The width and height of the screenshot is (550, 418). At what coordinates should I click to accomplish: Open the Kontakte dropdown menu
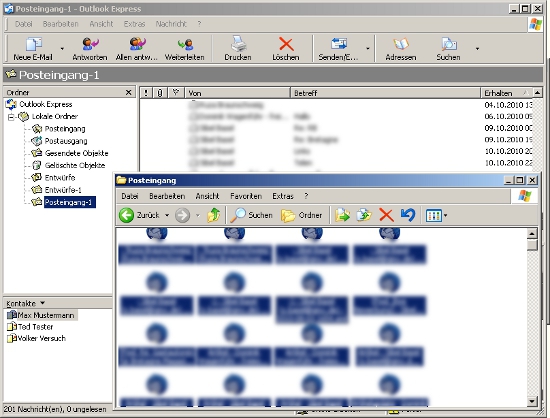42,303
